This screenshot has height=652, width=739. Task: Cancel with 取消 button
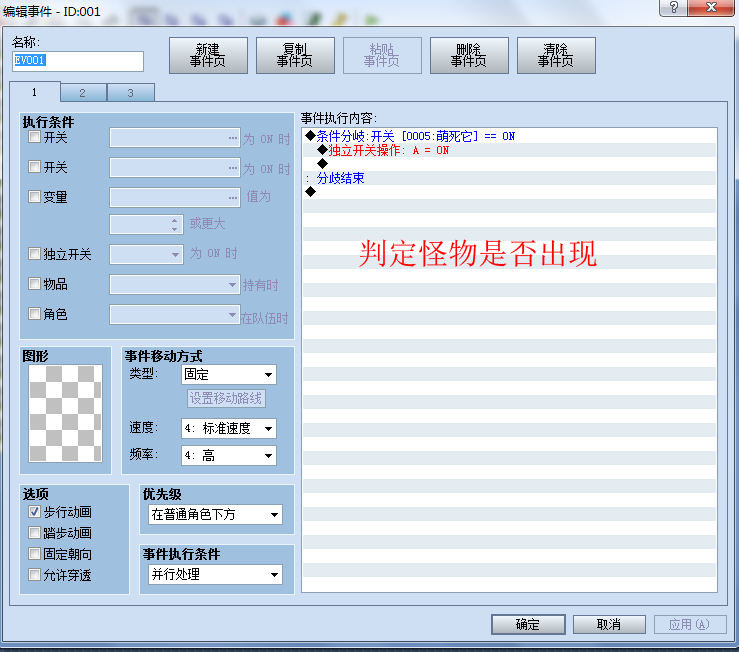pos(609,624)
